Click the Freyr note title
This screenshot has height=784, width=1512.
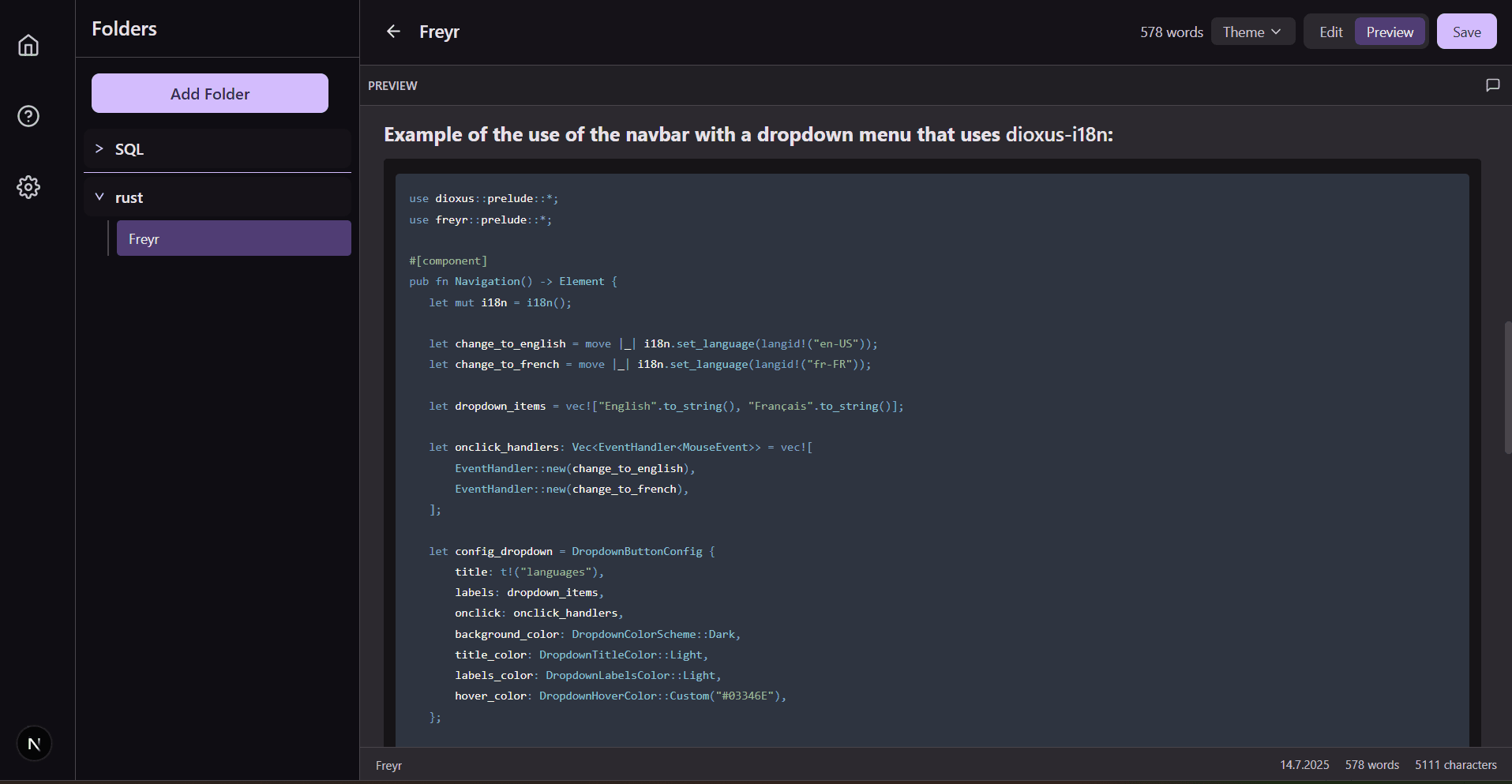click(x=439, y=32)
